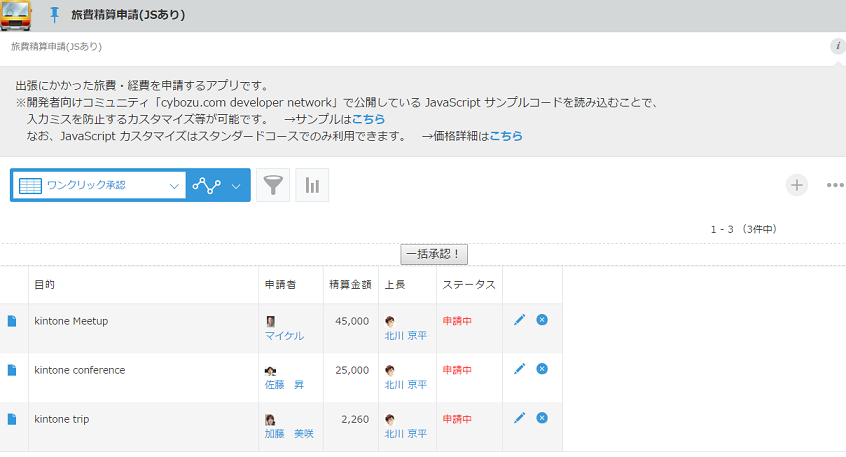
Task: Click the 1 - 3 (3件中) record count
Action: coord(744,229)
